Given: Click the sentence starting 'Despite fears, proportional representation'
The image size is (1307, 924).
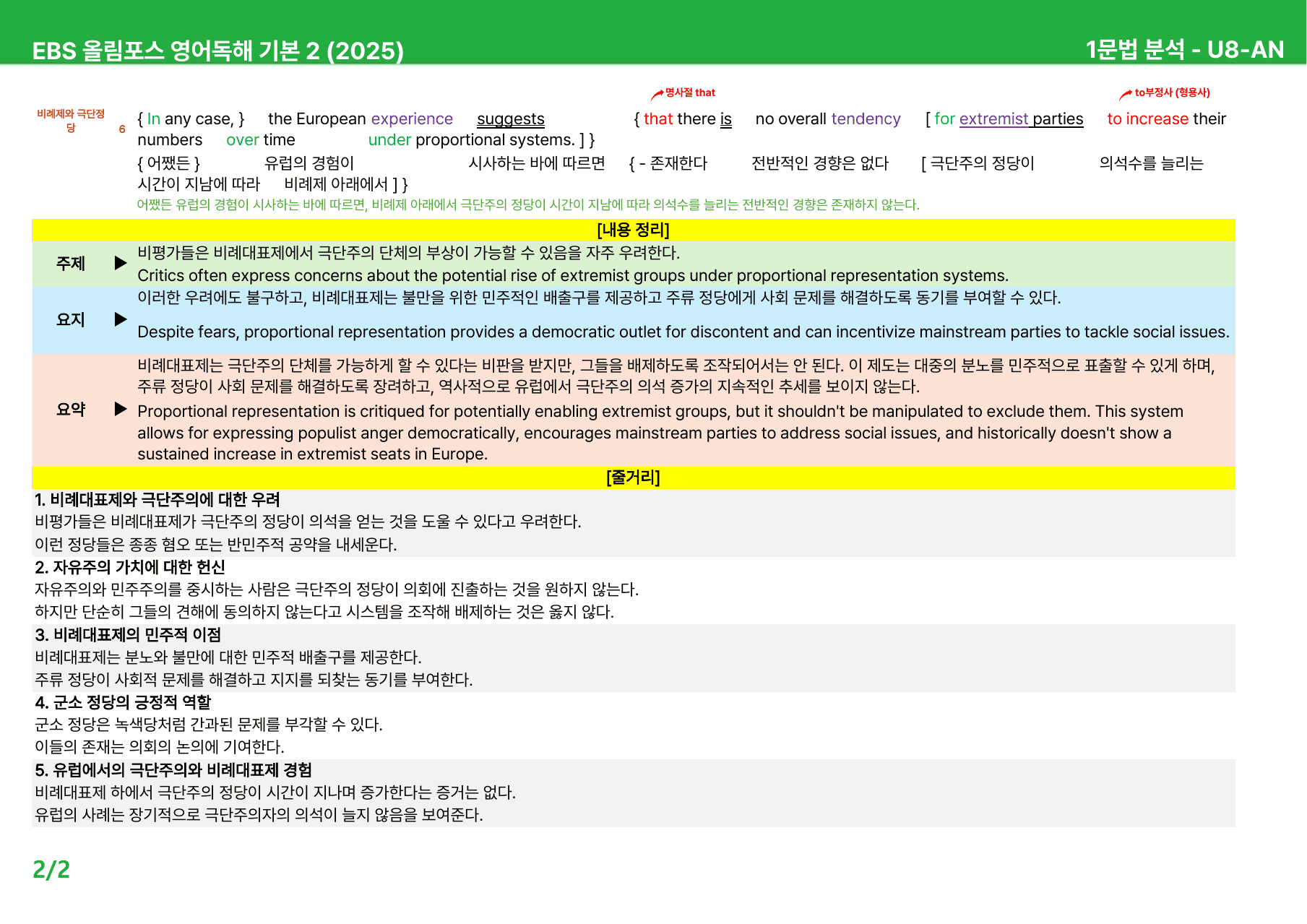Looking at the screenshot, I should coord(683,332).
